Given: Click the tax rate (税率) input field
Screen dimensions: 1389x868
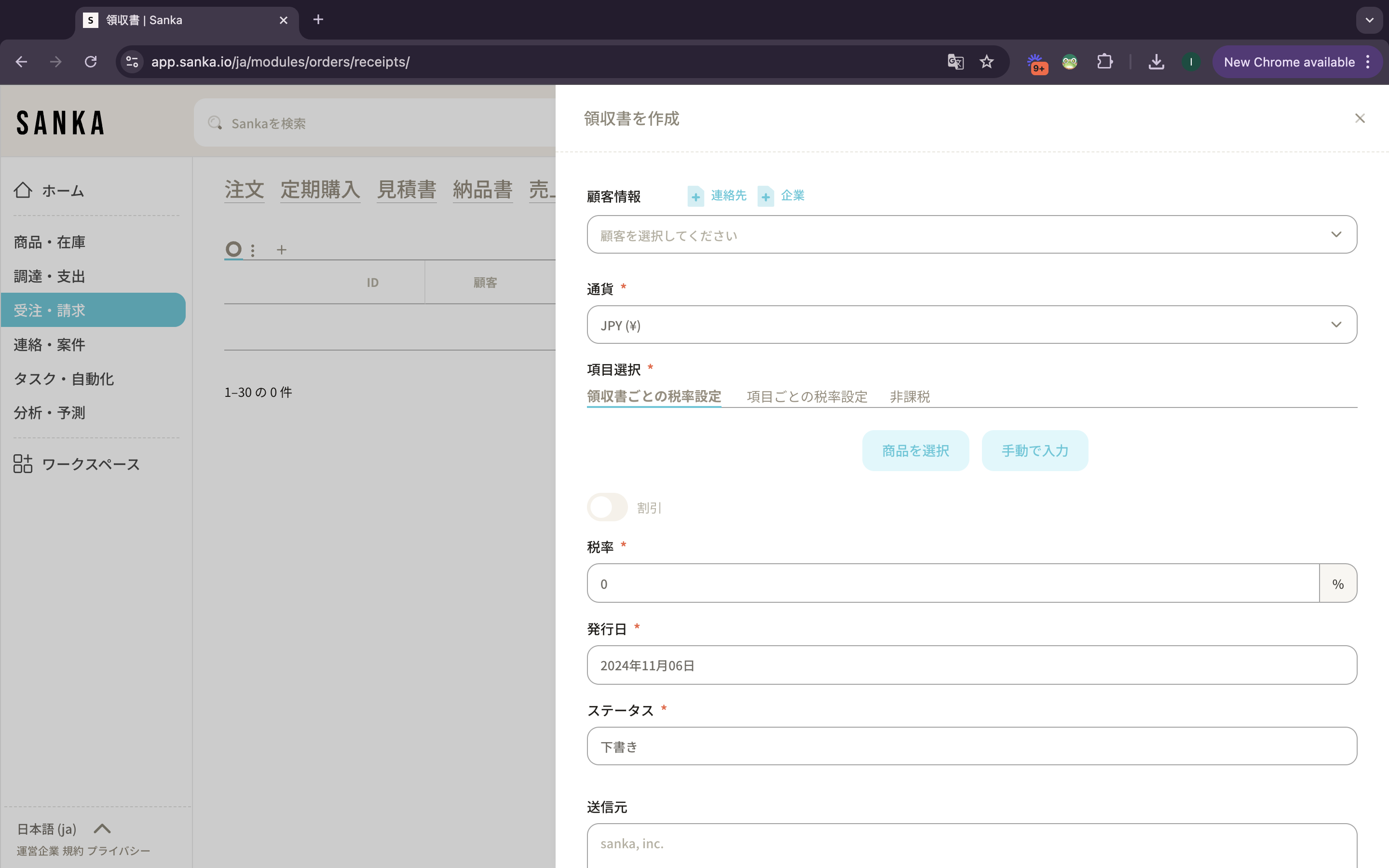Looking at the screenshot, I should click(953, 583).
